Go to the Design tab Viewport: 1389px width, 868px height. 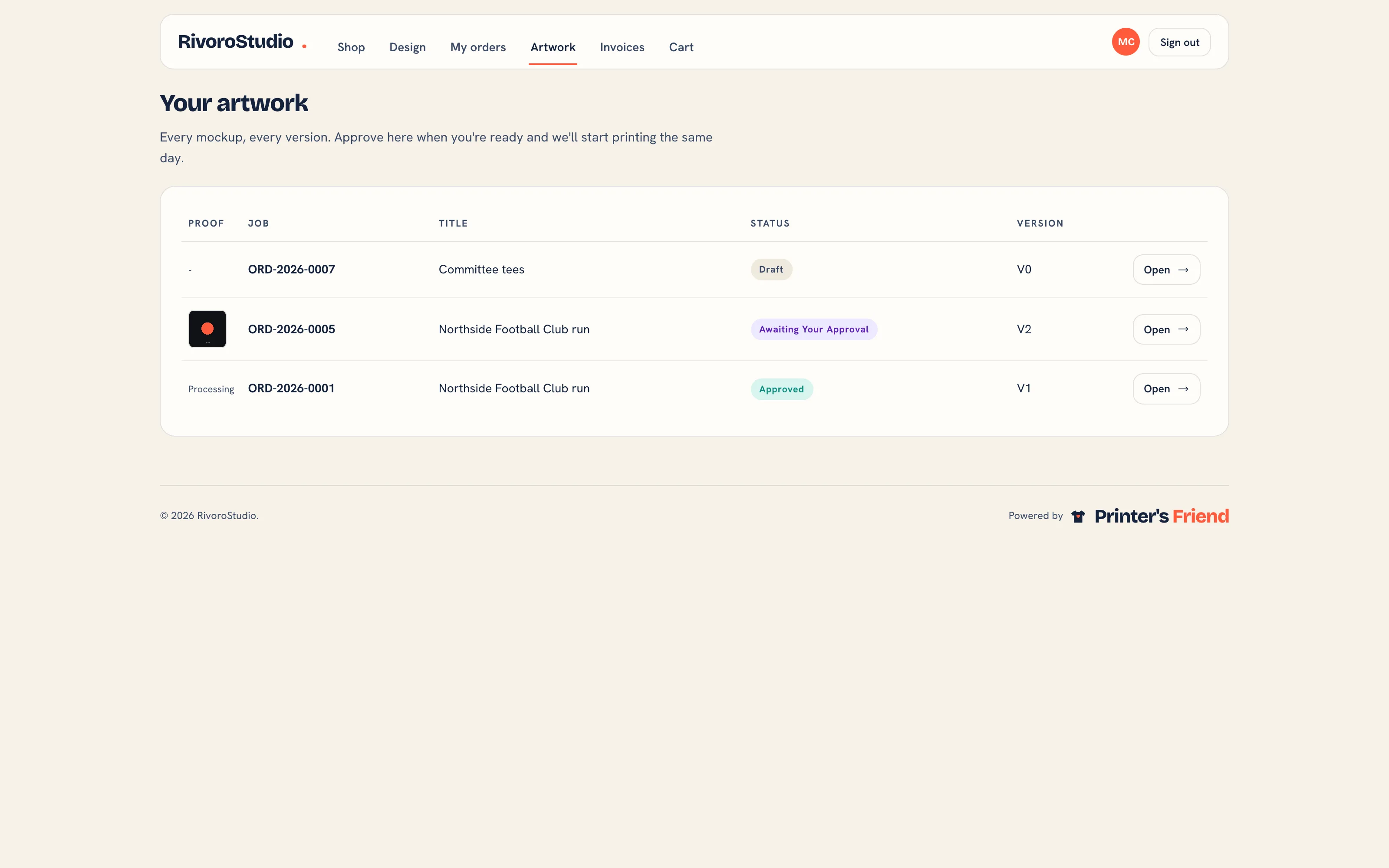(408, 47)
